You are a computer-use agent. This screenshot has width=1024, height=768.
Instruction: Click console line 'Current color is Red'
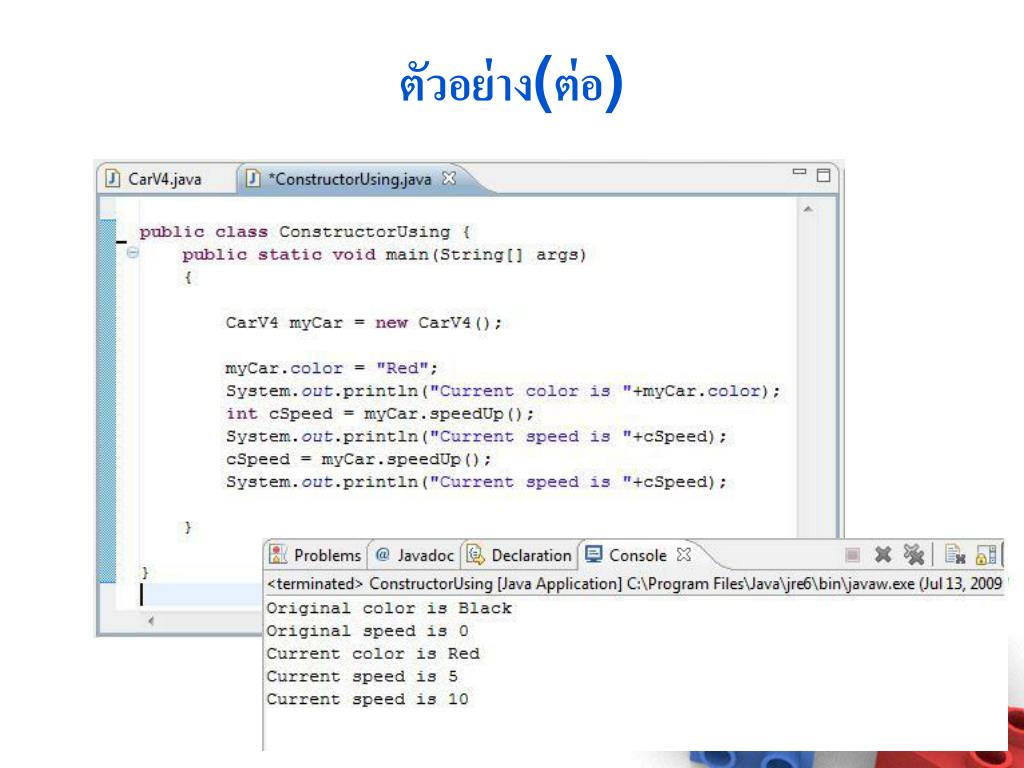pos(373,654)
